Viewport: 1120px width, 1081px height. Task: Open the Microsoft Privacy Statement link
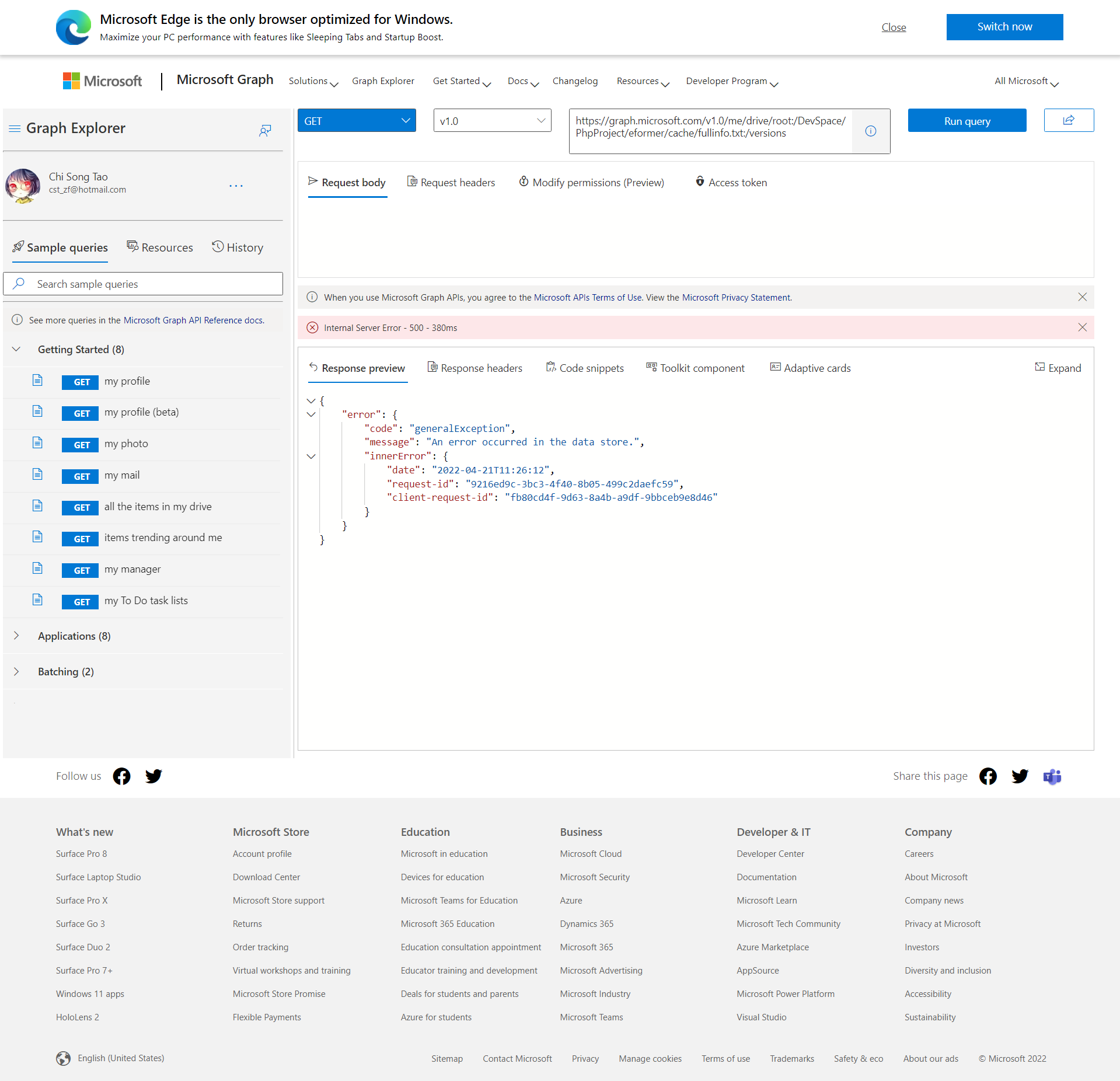[x=737, y=298]
